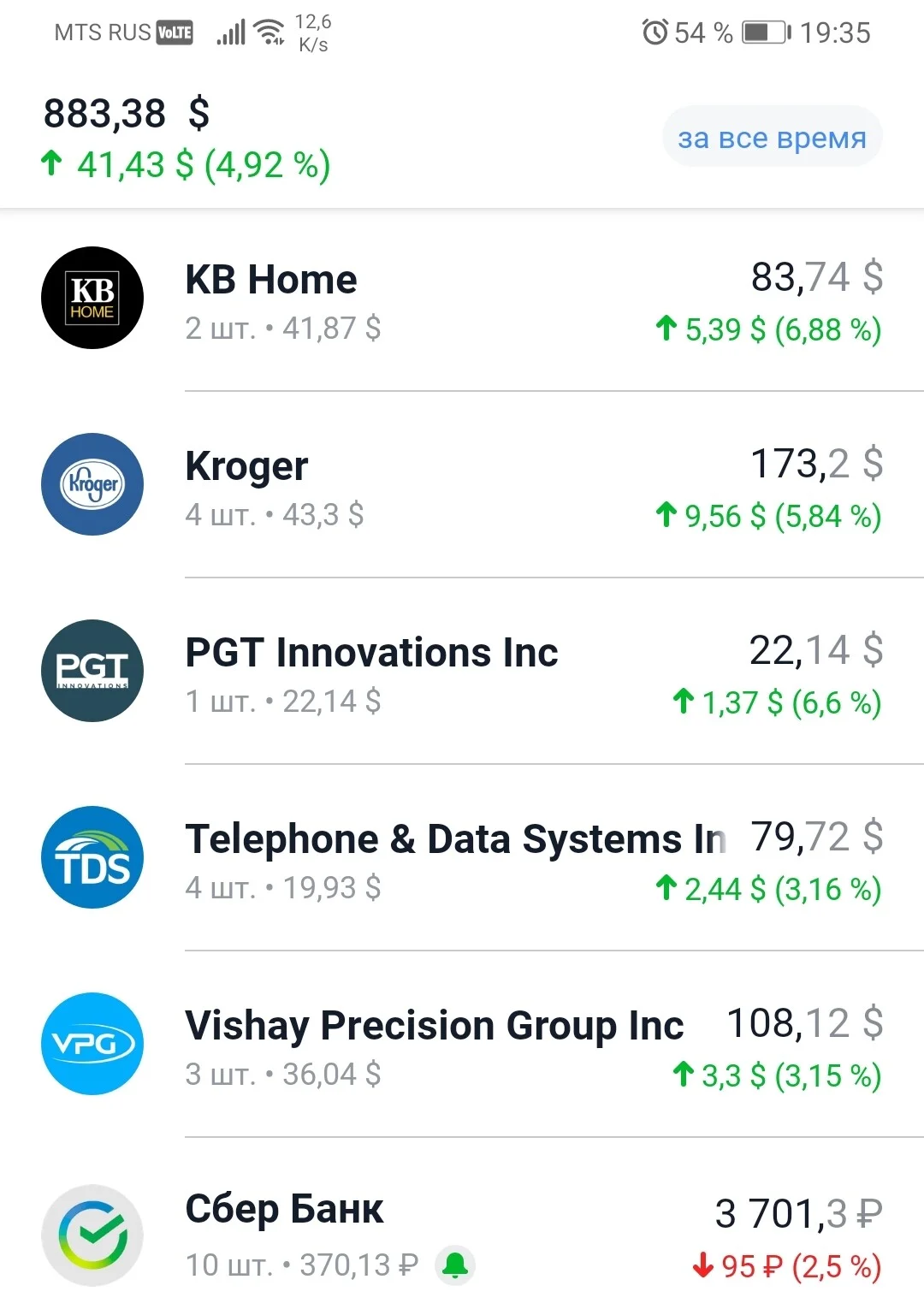This screenshot has width=924, height=1315.
Task: Tap the VPG company logo
Action: (x=92, y=1044)
